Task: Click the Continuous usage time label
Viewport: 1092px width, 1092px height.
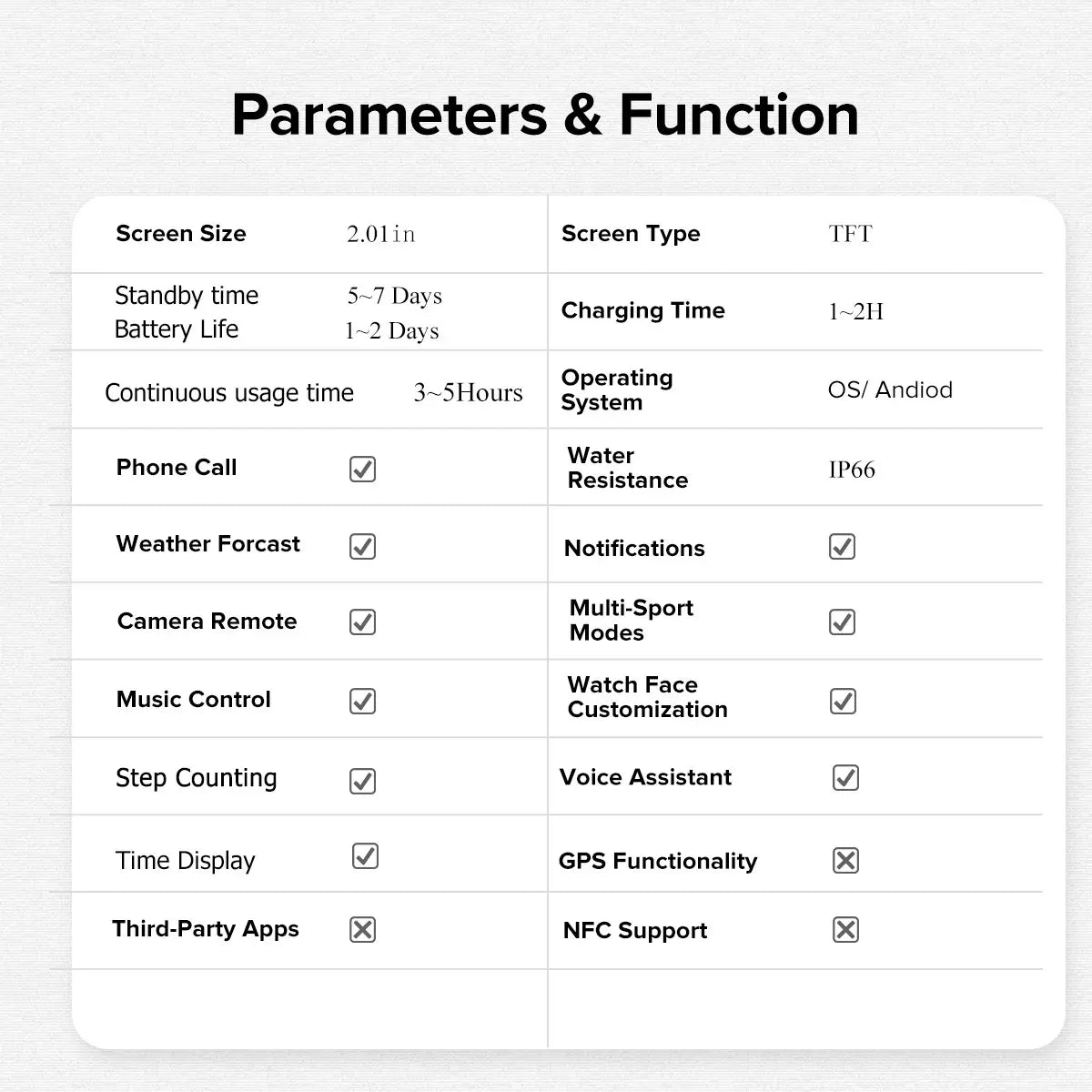Action: tap(229, 393)
